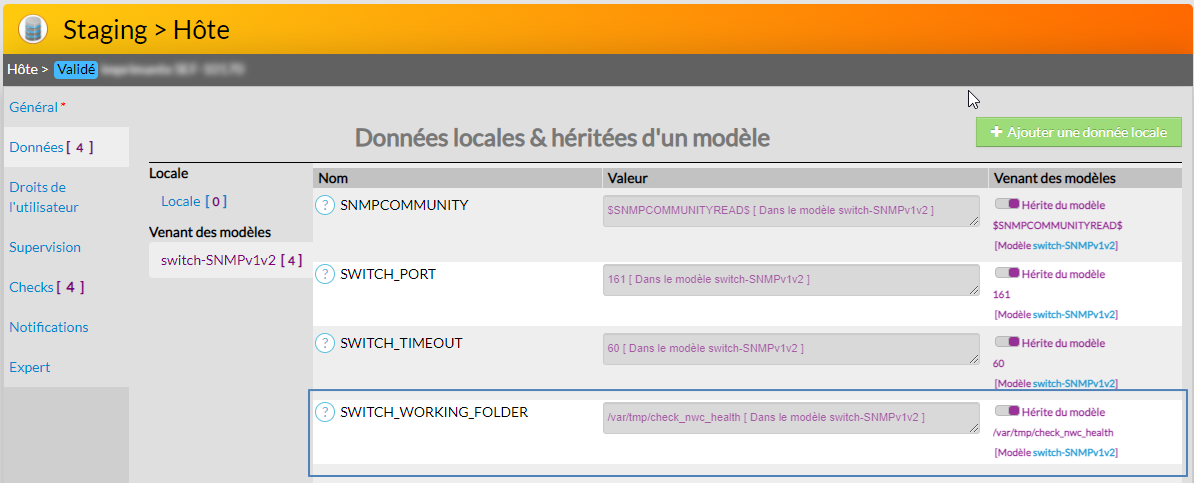Go to the Expert tab
The image size is (1194, 483).
[30, 367]
